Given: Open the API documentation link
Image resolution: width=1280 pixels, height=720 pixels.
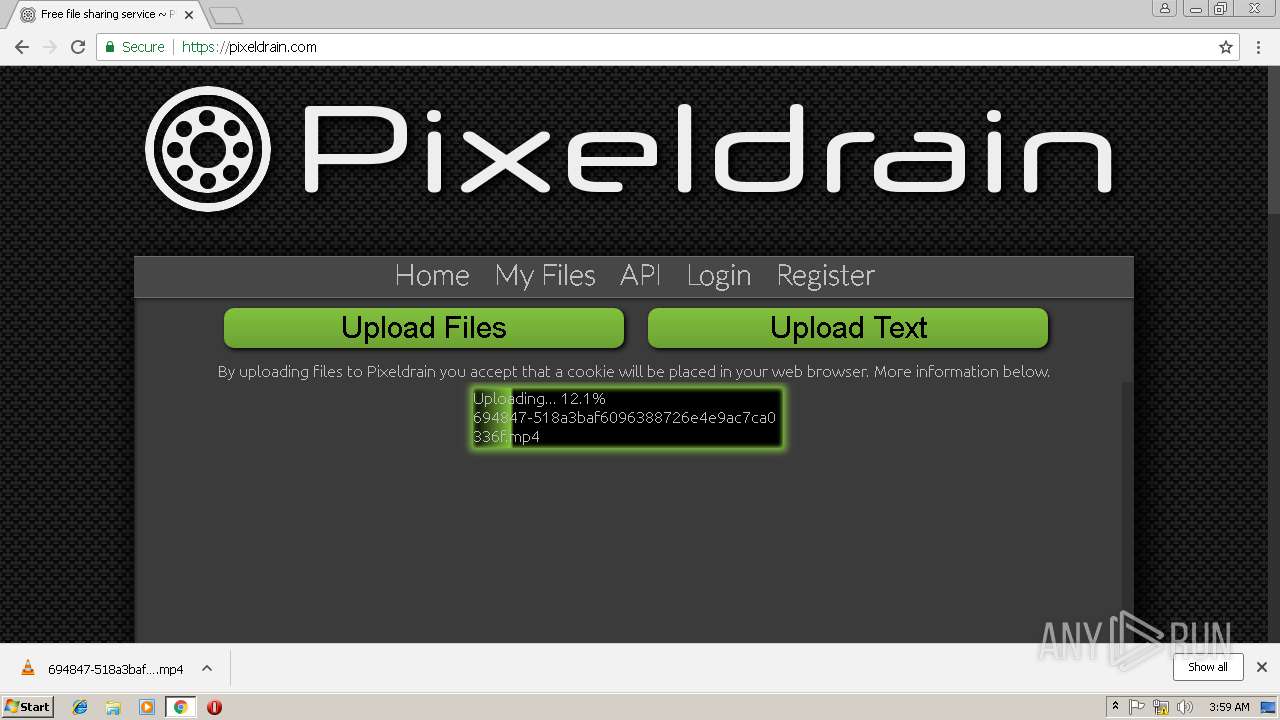Looking at the screenshot, I should [640, 276].
